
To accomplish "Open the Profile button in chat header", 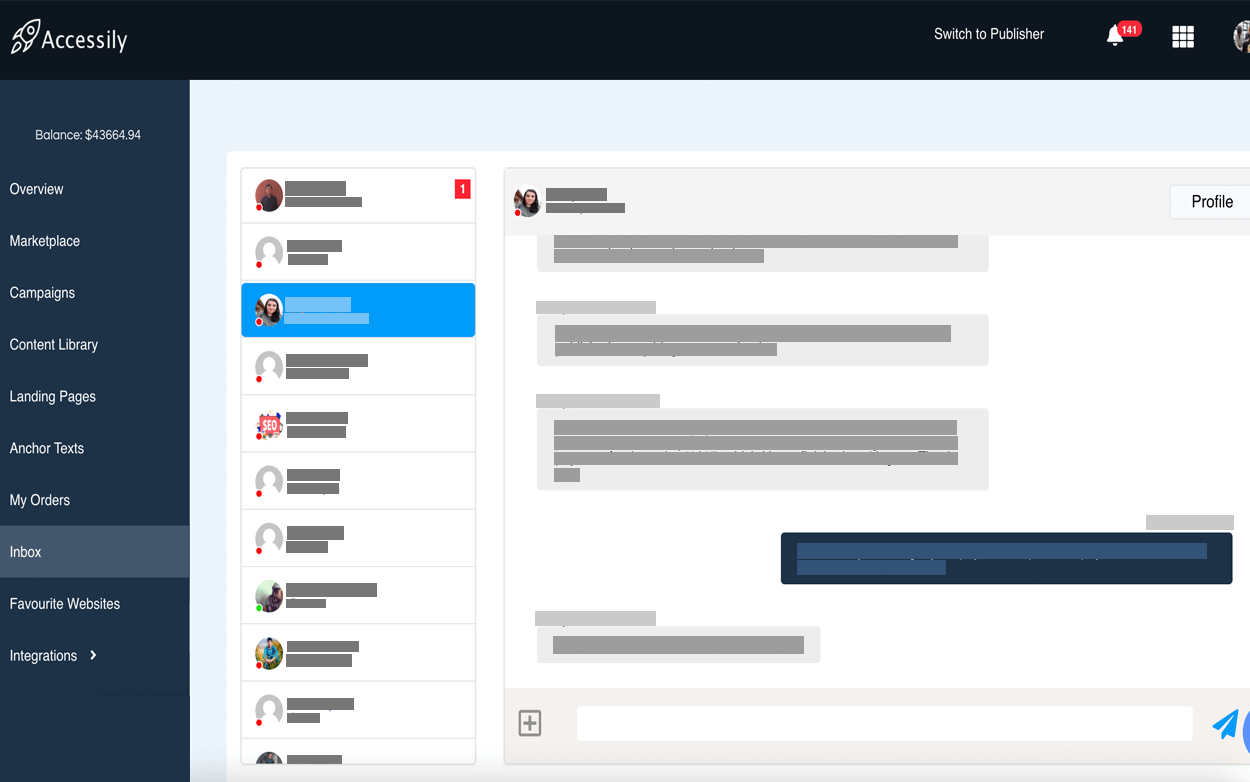I will [1211, 202].
